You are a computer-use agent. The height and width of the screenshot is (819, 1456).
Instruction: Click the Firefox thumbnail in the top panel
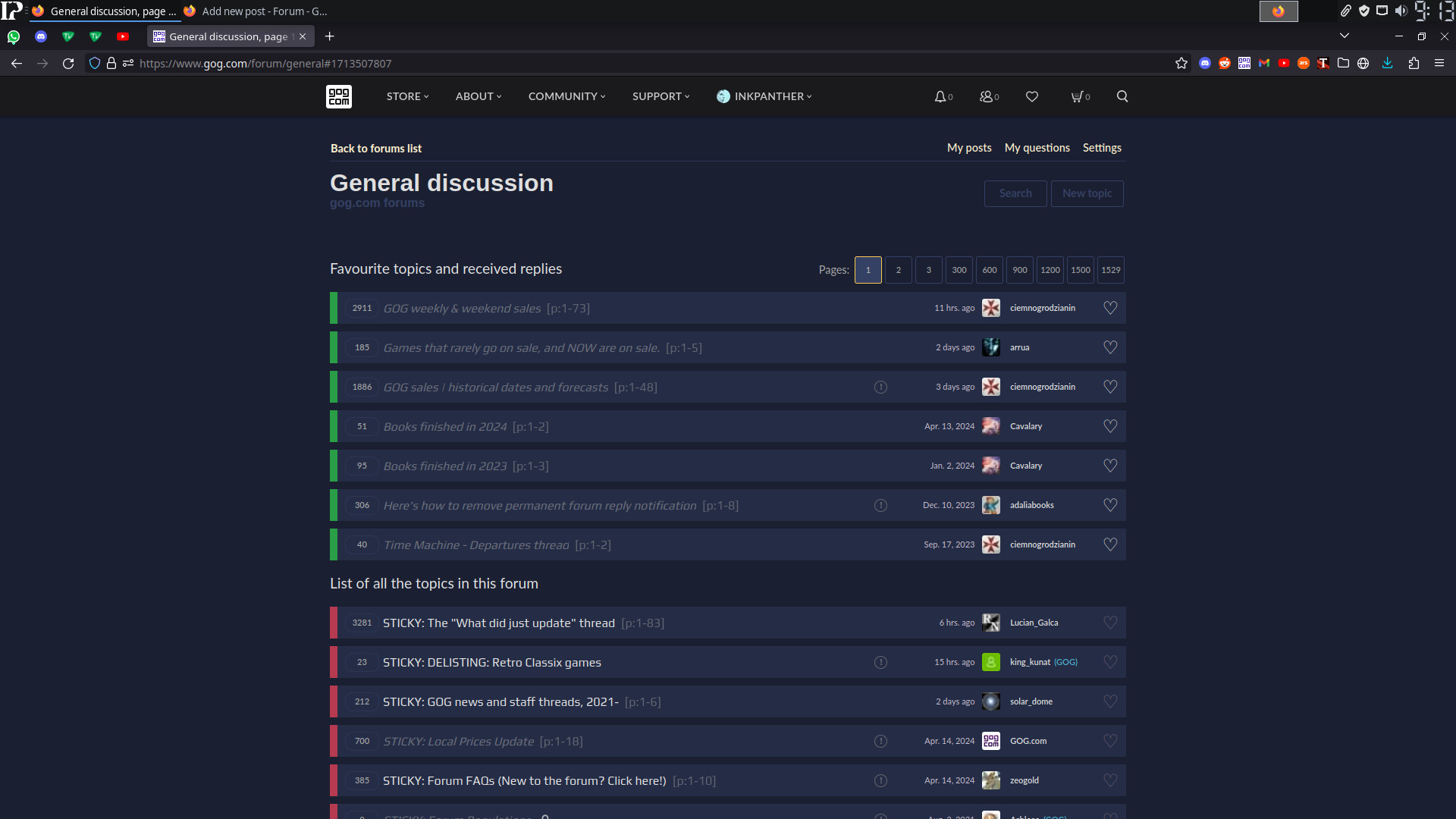click(1279, 11)
